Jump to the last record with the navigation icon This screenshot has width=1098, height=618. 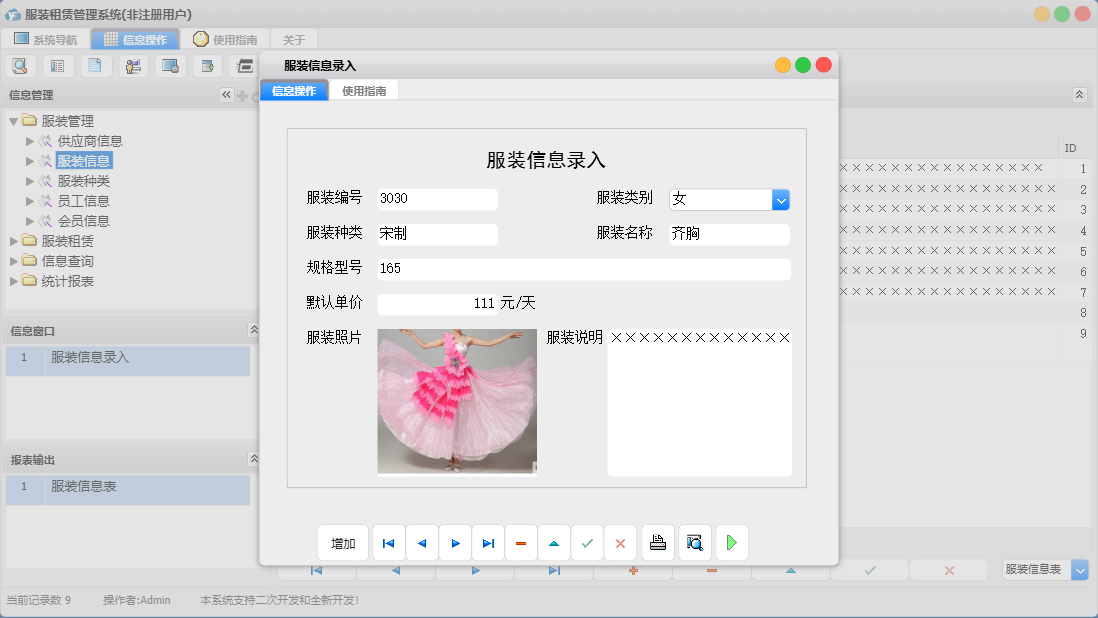(488, 542)
